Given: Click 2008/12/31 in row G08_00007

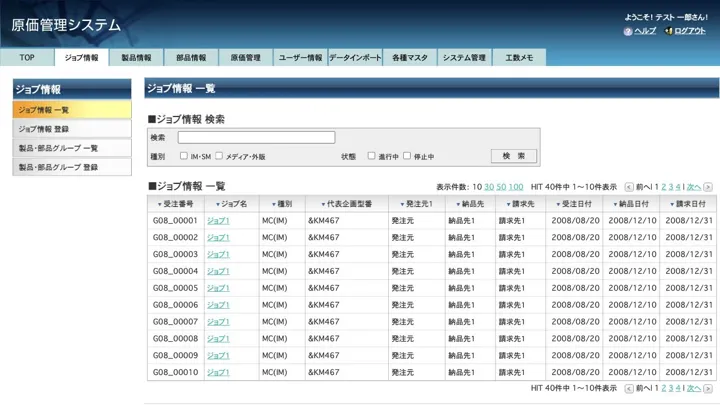Looking at the screenshot, I should coord(689,322).
